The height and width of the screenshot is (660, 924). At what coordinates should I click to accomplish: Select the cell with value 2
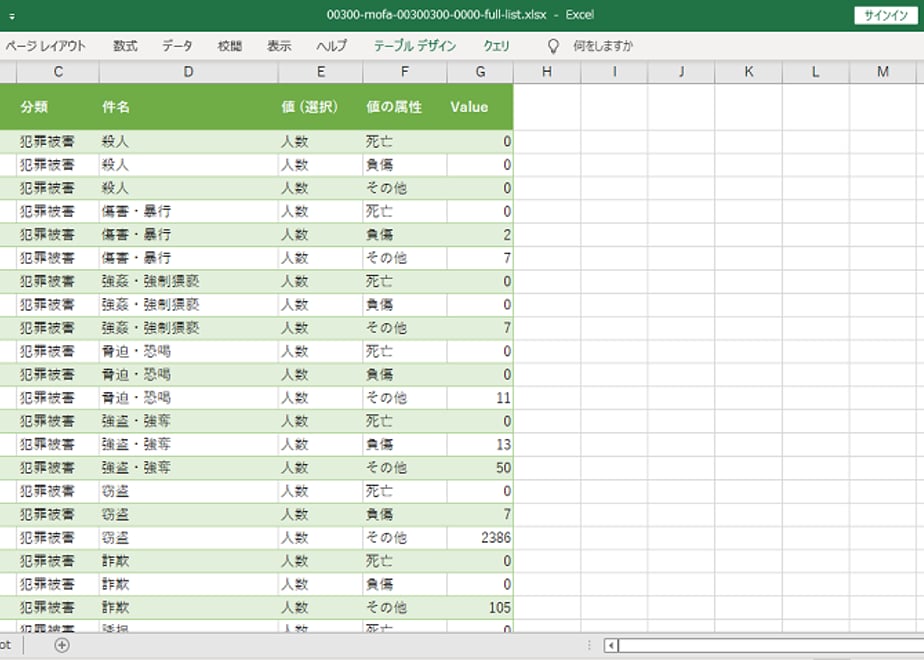pos(480,235)
